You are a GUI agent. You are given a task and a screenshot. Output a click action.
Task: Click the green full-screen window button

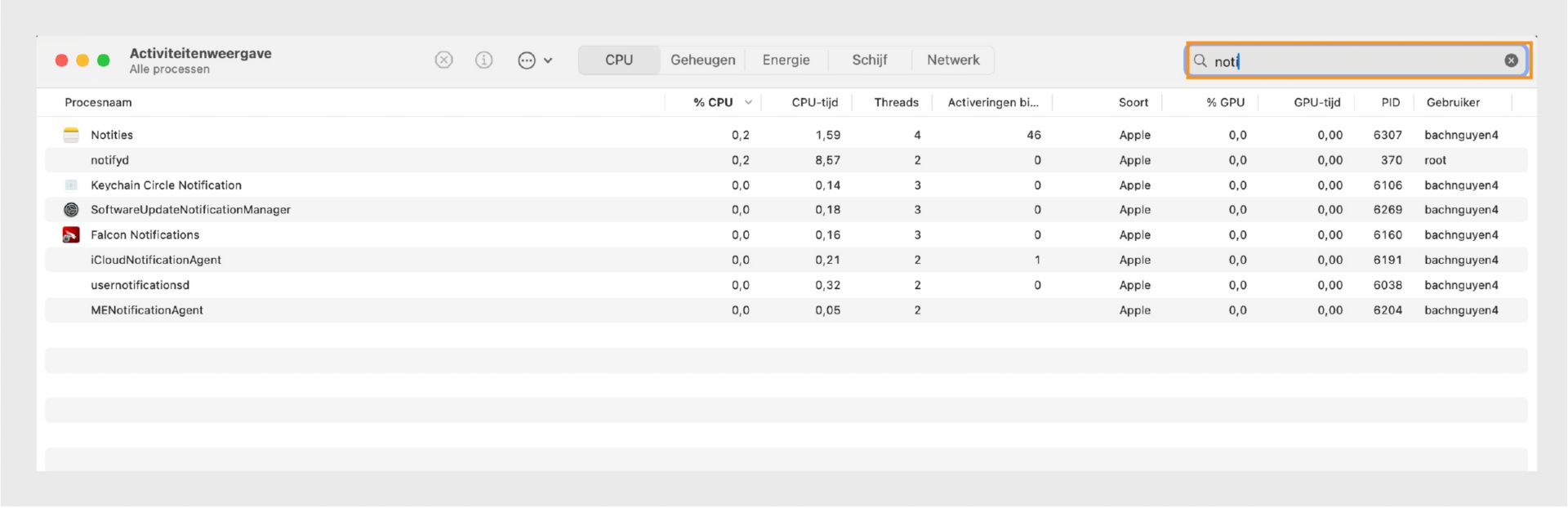pos(104,60)
